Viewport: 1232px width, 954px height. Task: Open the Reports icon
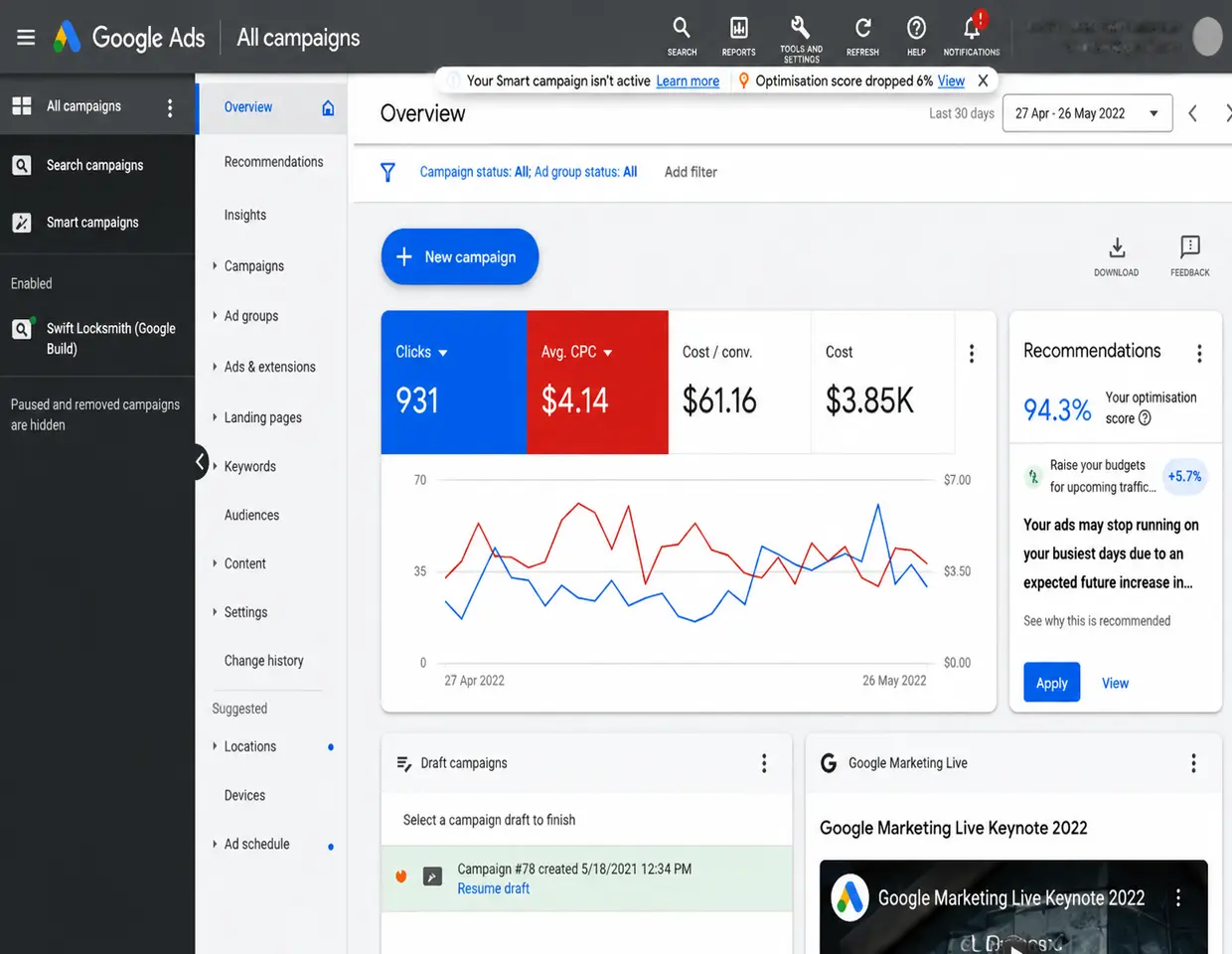pos(738,36)
